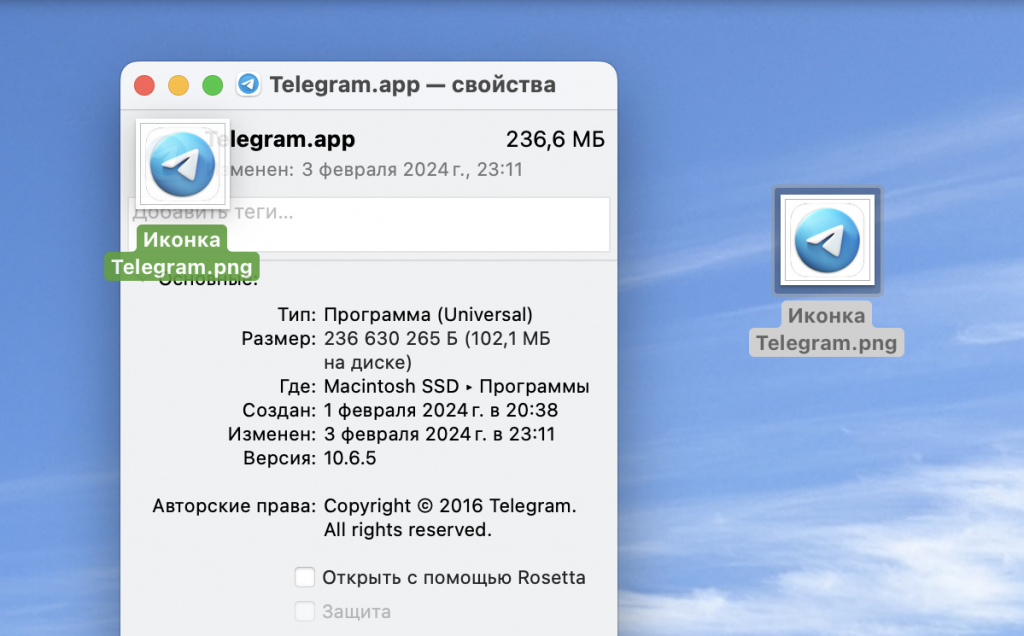
Task: Click the small Telegram proxy icon in title bar
Action: point(249,84)
